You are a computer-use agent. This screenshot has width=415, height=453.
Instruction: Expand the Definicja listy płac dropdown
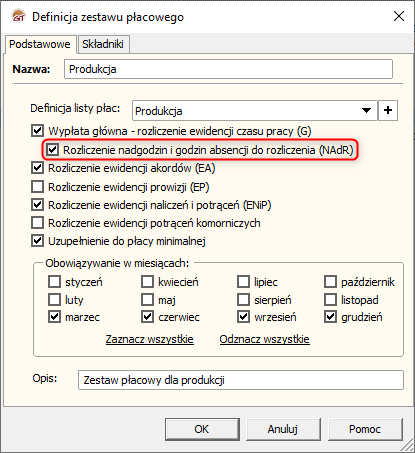[x=366, y=110]
